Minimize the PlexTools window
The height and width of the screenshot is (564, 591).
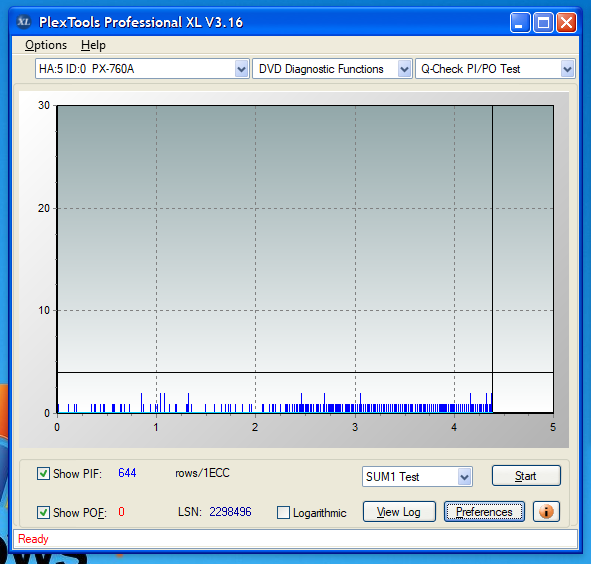520,23
